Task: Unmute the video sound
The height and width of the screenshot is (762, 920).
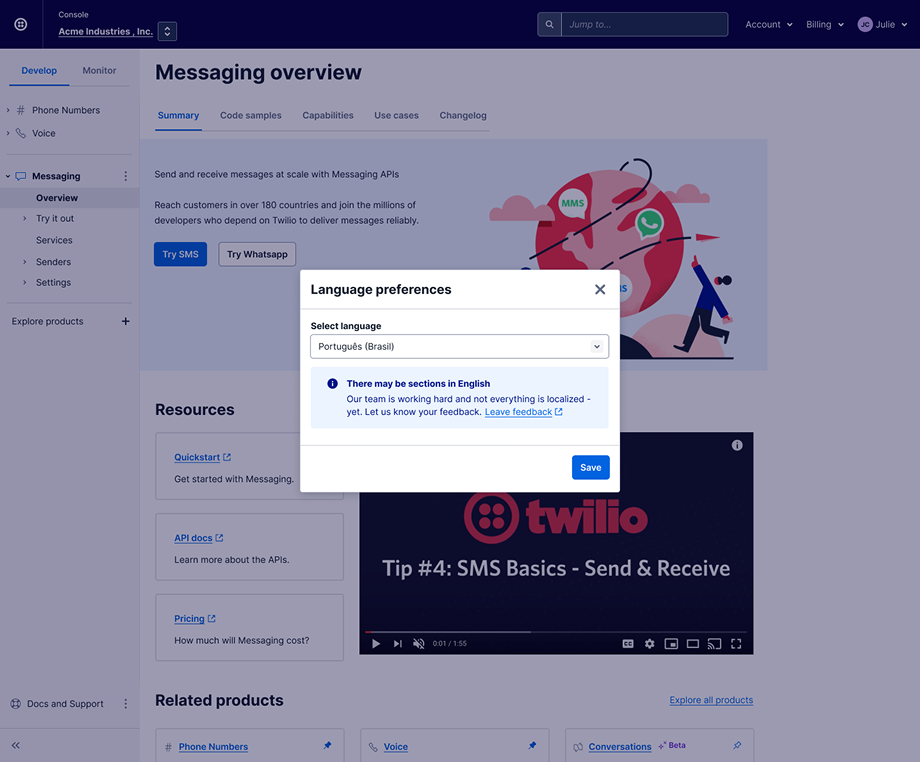Action: pos(418,644)
